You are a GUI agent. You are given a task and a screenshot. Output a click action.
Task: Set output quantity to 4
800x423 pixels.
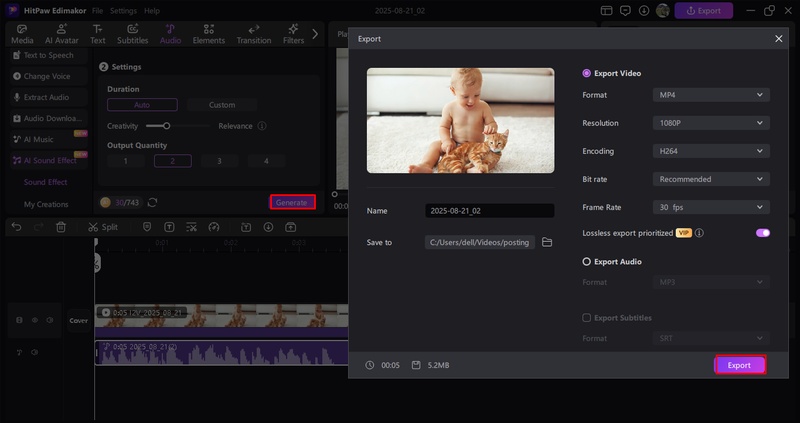(266, 161)
